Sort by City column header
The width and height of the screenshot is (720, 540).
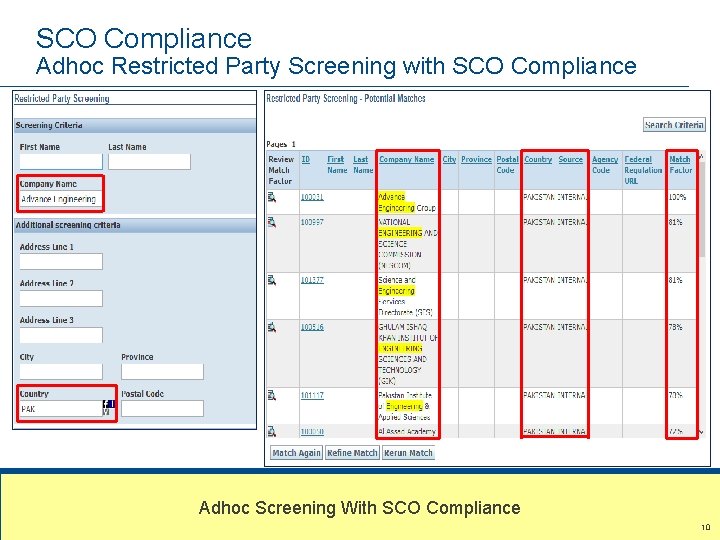(449, 159)
